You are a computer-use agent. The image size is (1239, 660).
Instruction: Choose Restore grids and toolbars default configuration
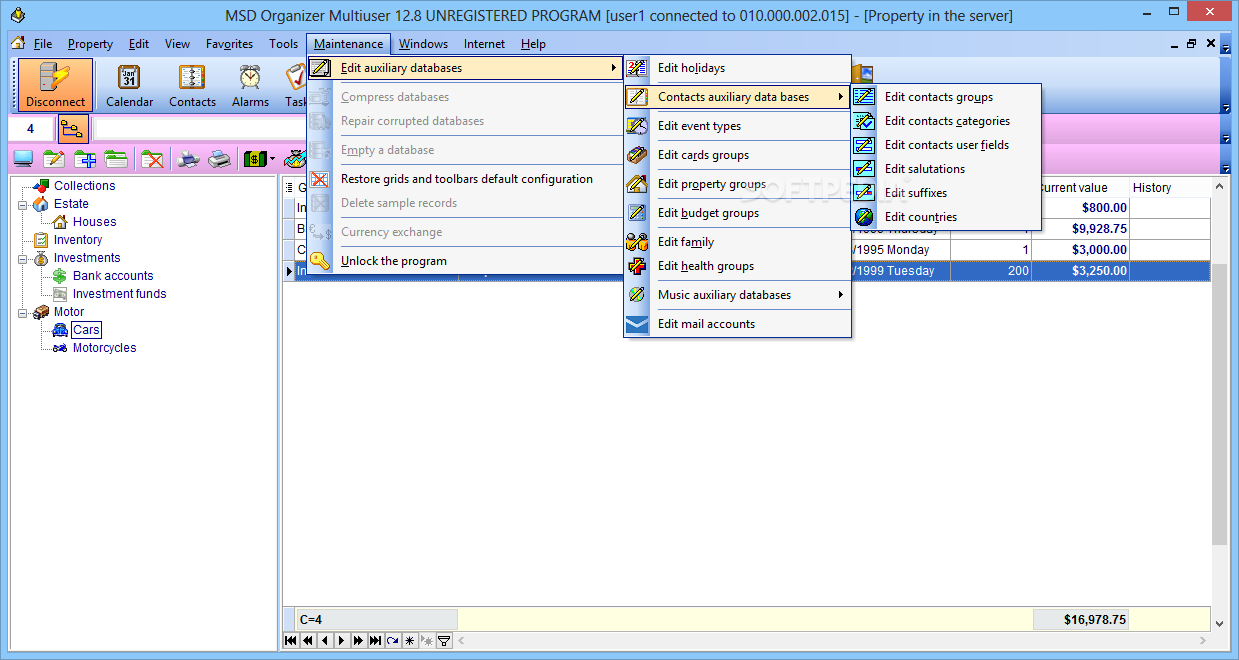[465, 179]
